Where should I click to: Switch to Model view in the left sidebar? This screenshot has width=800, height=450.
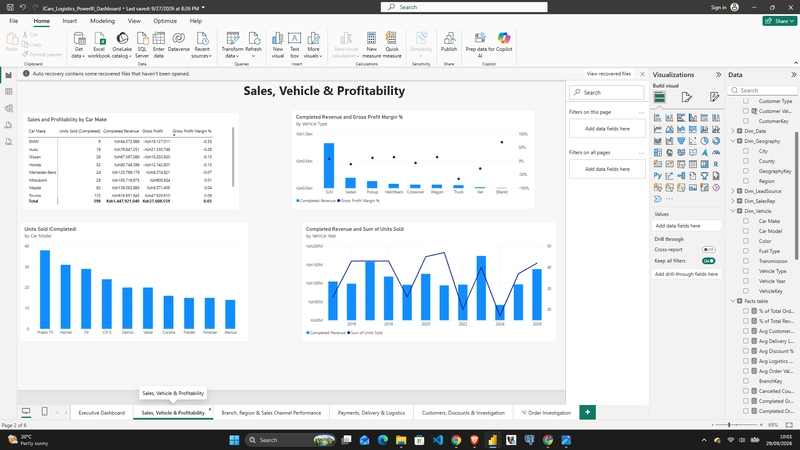8,108
